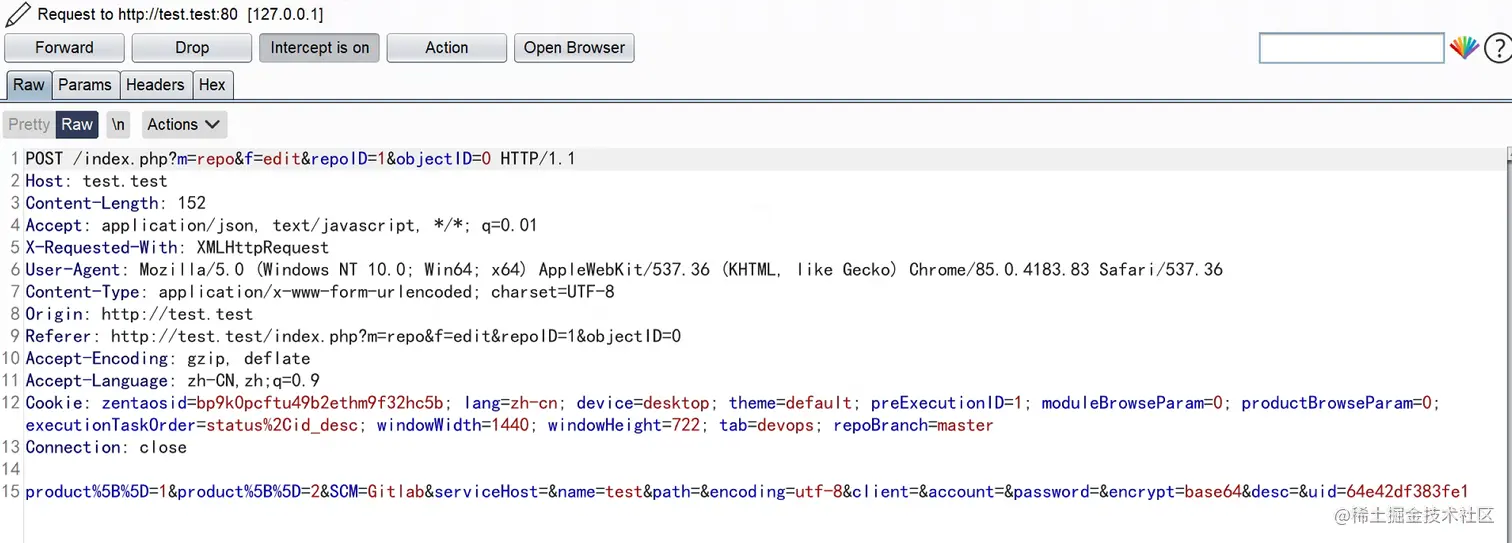1512x543 pixels.
Task: Switch to the Params tab
Action: (x=85, y=85)
